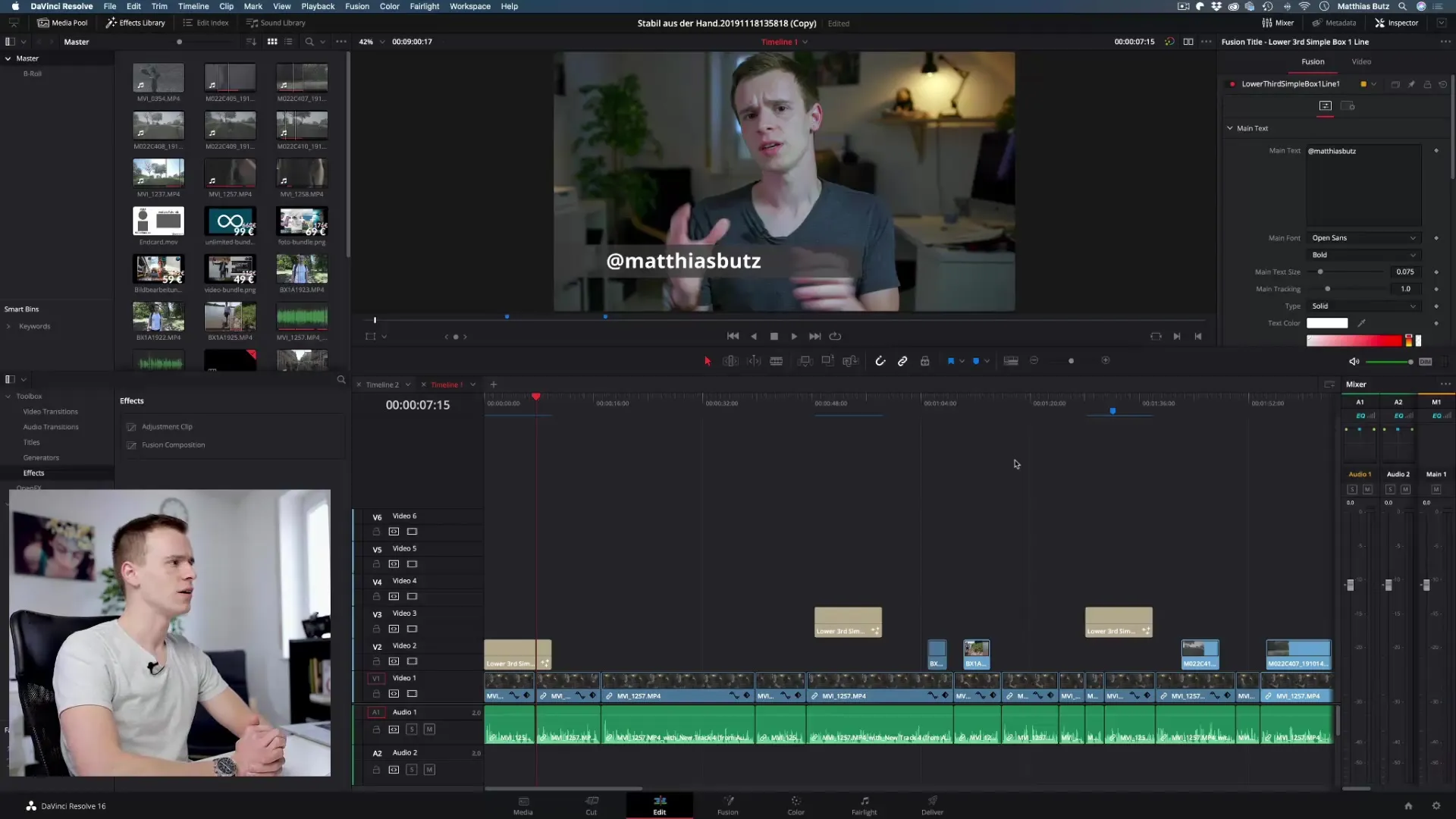Go to project manager home icon

click(x=1408, y=806)
